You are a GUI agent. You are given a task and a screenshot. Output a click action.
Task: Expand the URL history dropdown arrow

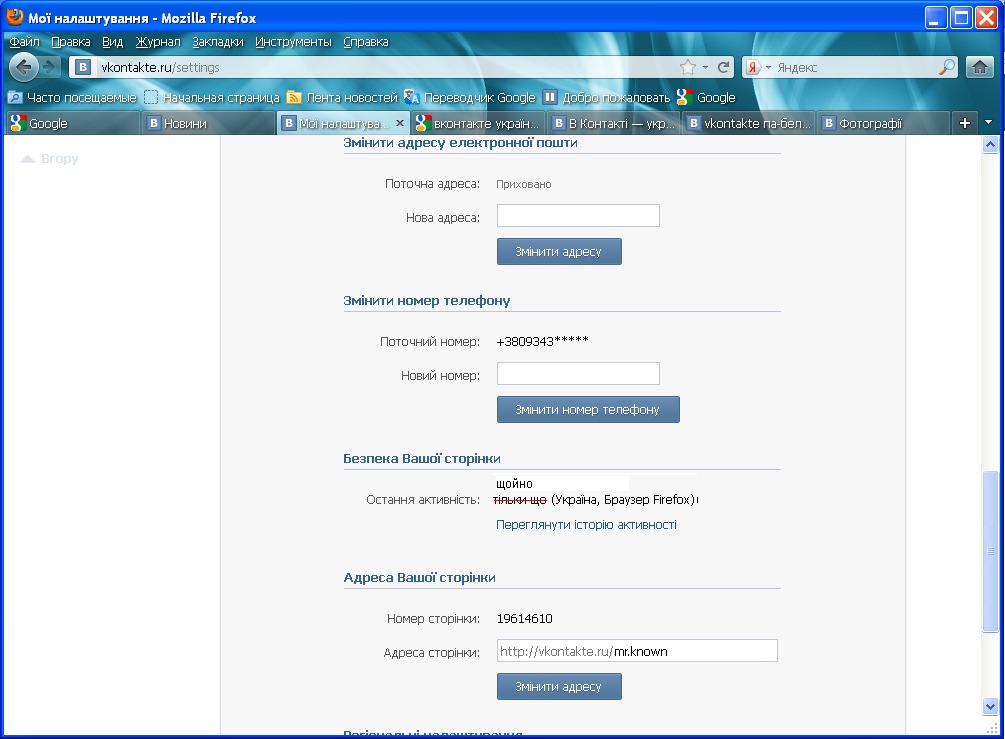tap(705, 67)
